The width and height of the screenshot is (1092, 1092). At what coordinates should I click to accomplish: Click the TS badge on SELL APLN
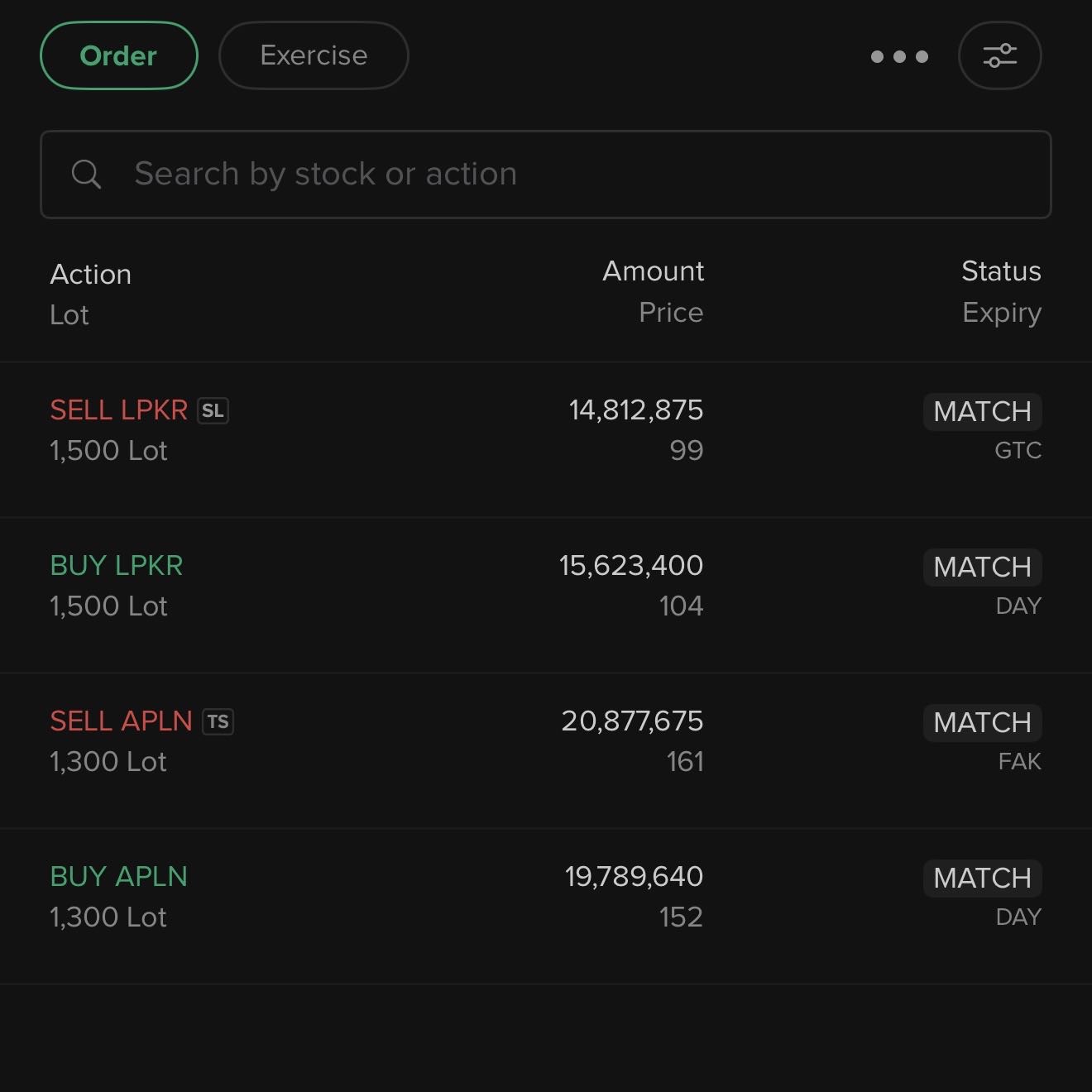[218, 721]
